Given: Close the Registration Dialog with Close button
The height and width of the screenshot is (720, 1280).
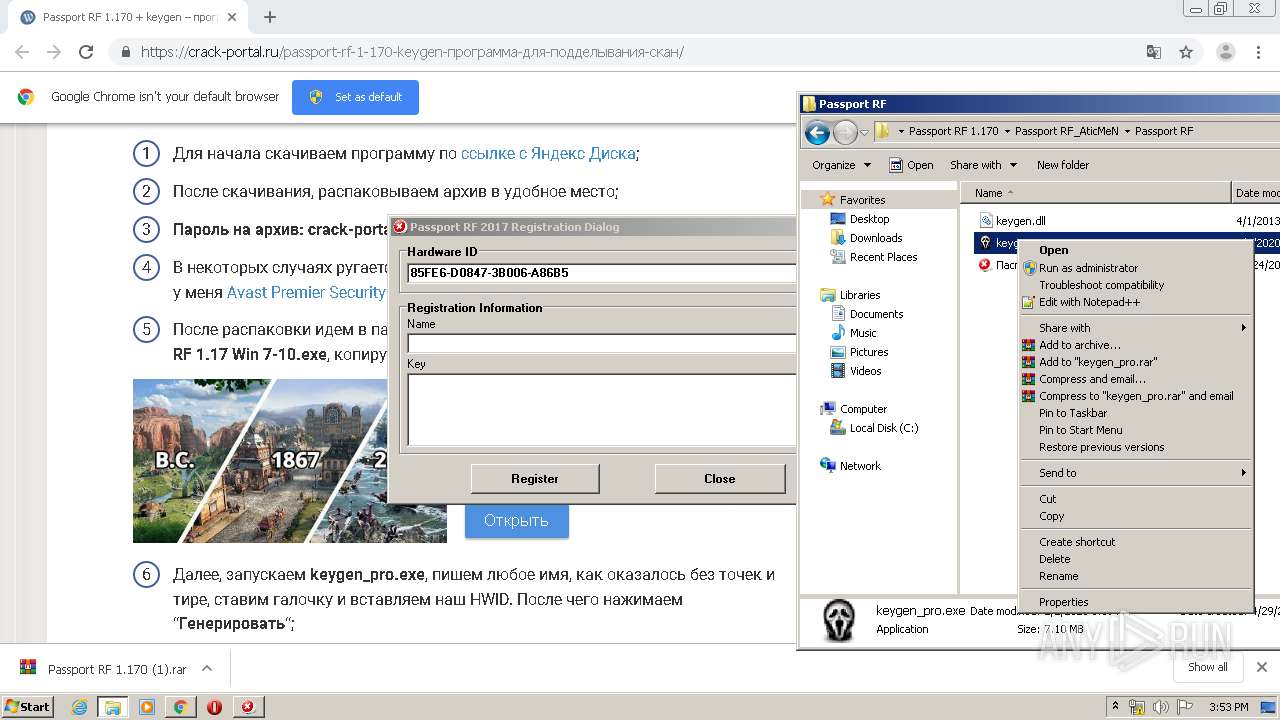Looking at the screenshot, I should tap(719, 479).
